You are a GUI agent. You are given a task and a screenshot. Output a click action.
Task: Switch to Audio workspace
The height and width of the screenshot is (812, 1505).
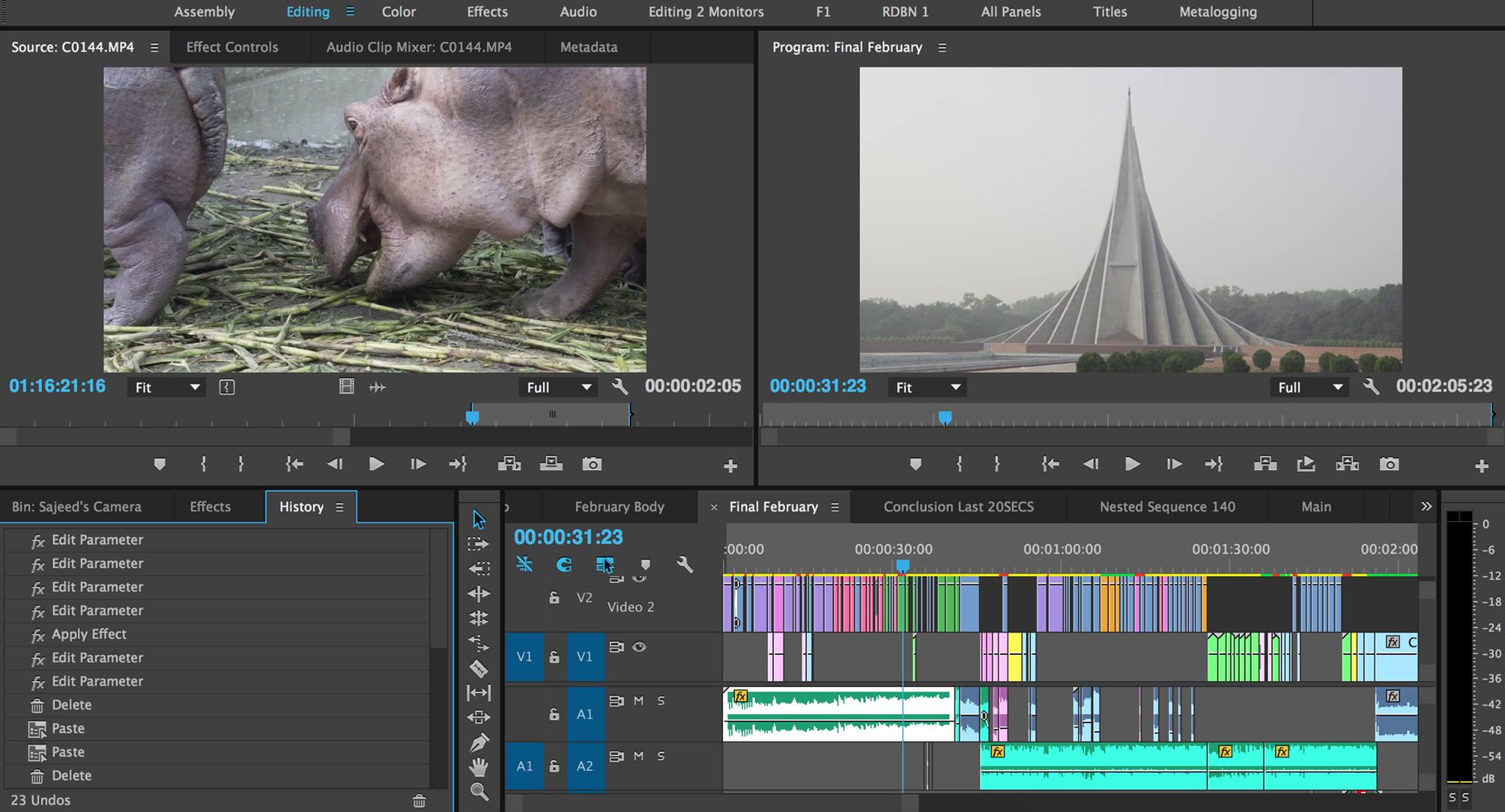(x=578, y=12)
